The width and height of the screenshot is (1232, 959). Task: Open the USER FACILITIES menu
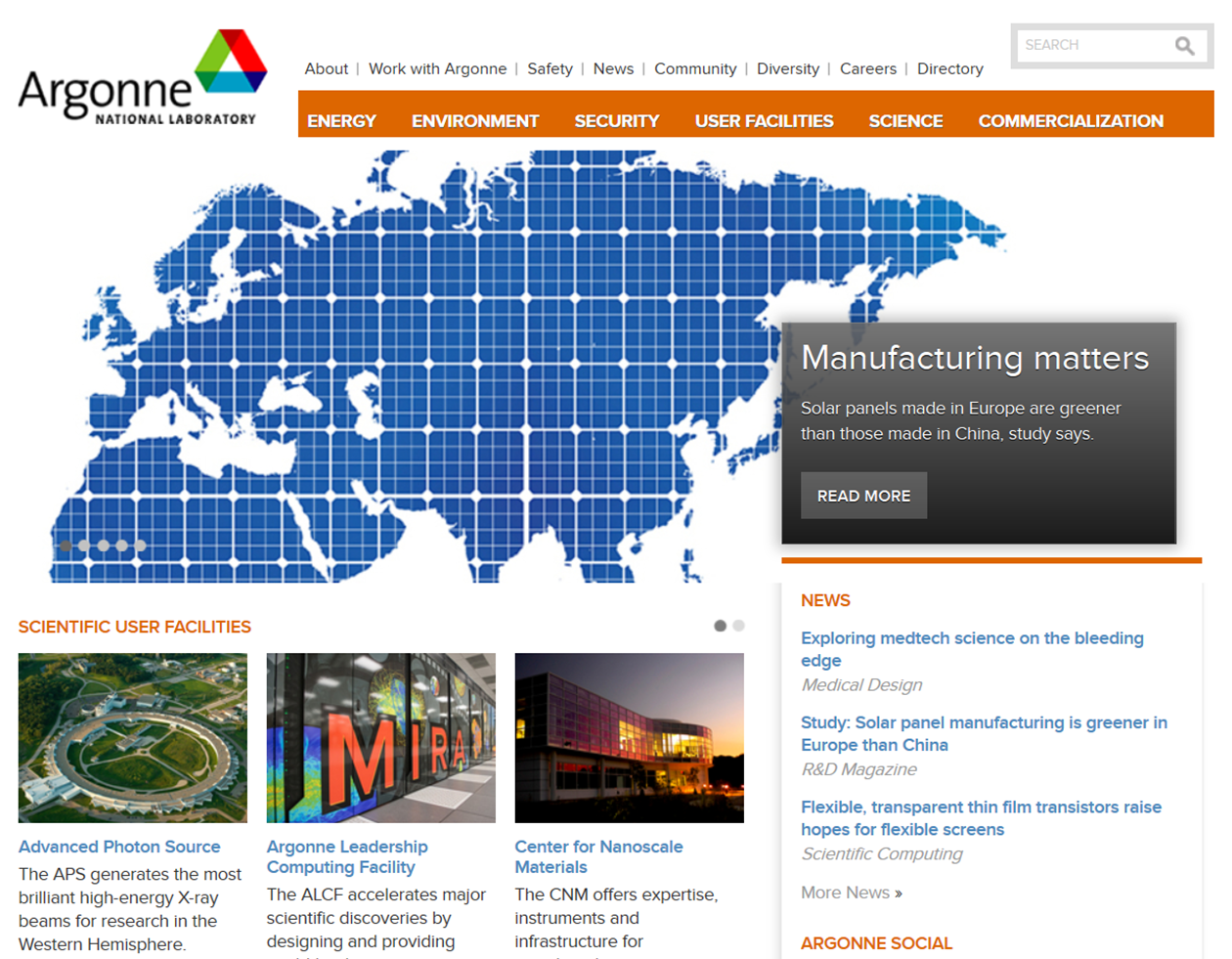[764, 121]
